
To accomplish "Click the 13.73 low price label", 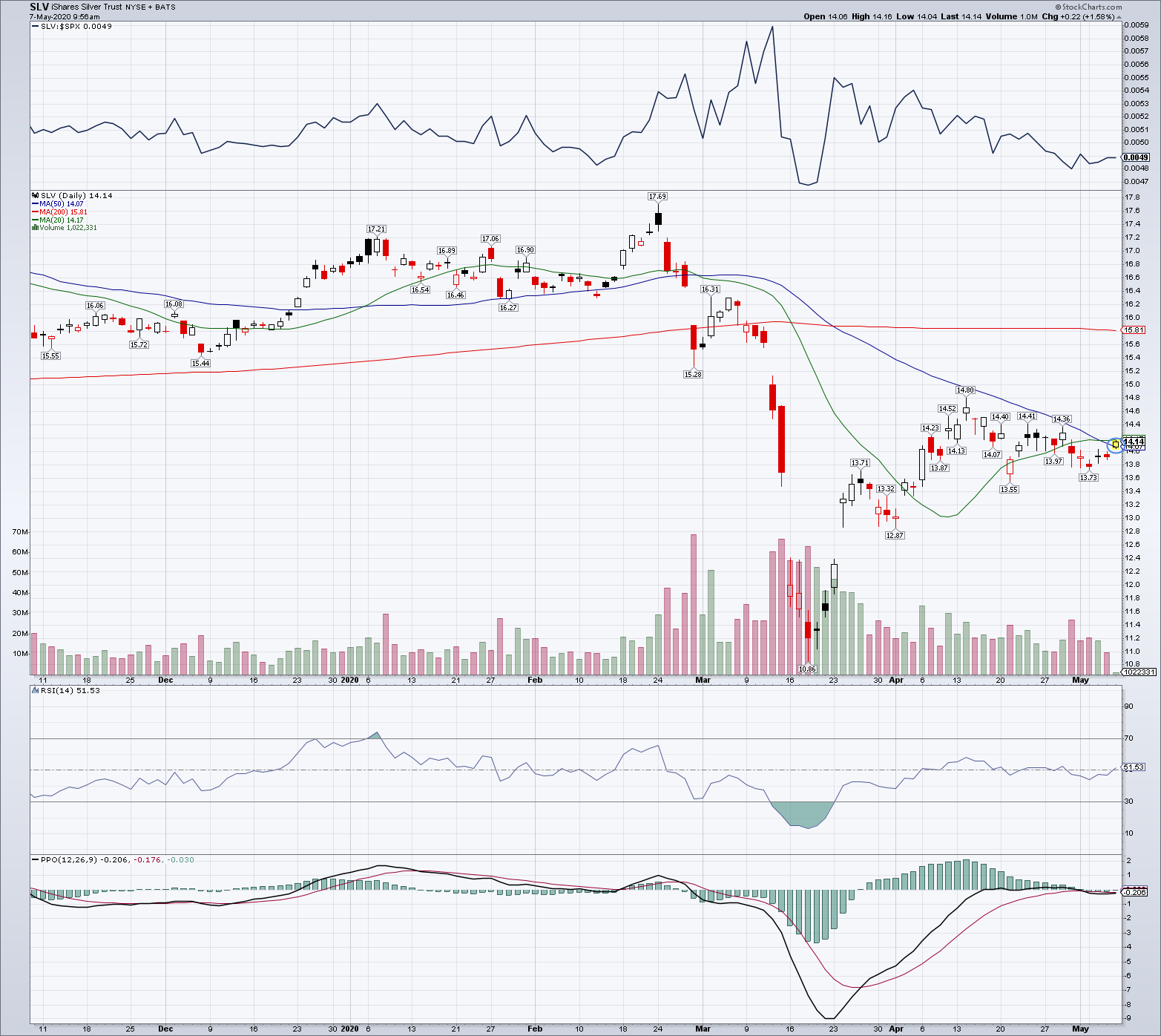I will (1088, 478).
